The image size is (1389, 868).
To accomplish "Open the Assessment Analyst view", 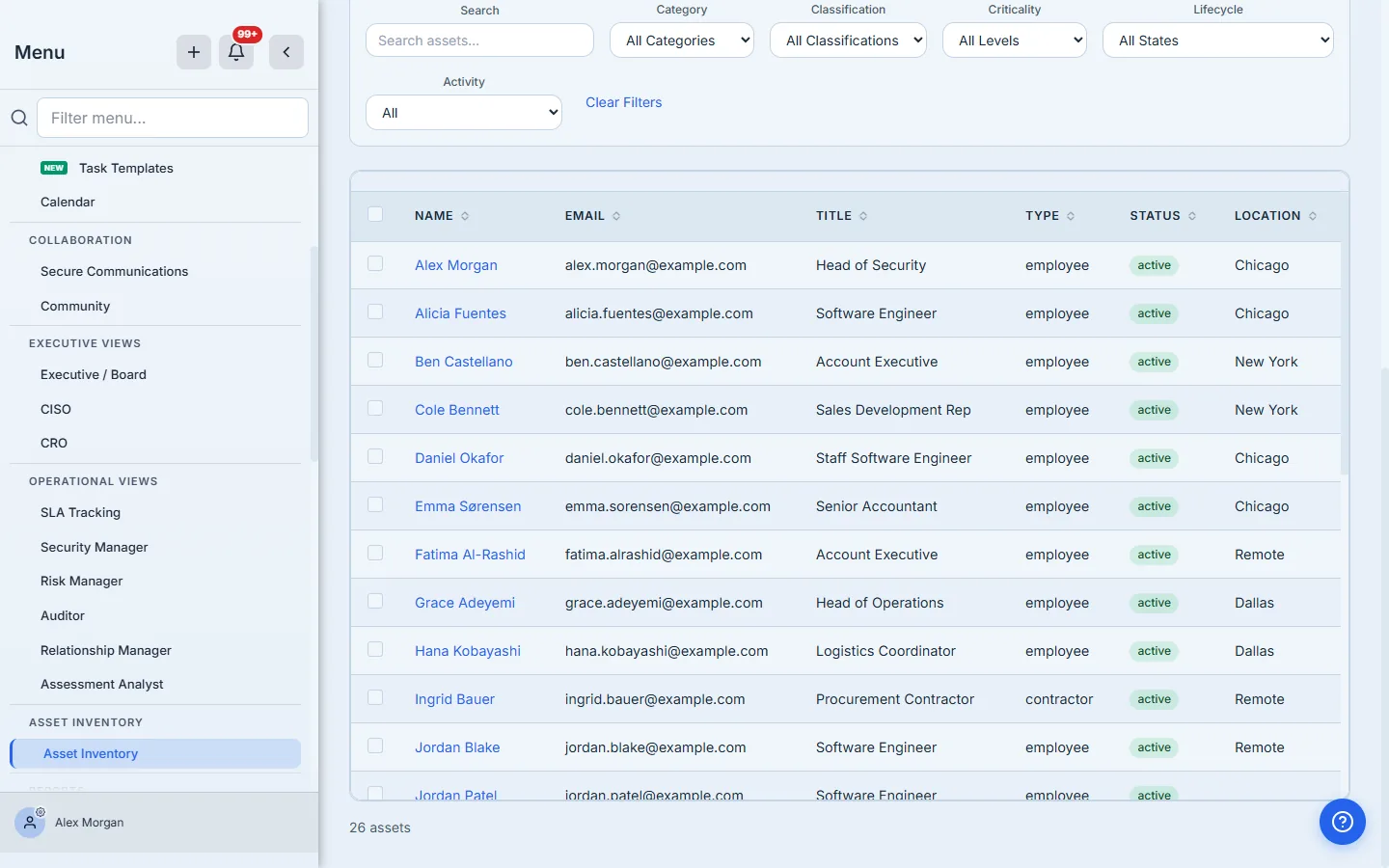I will (x=101, y=684).
